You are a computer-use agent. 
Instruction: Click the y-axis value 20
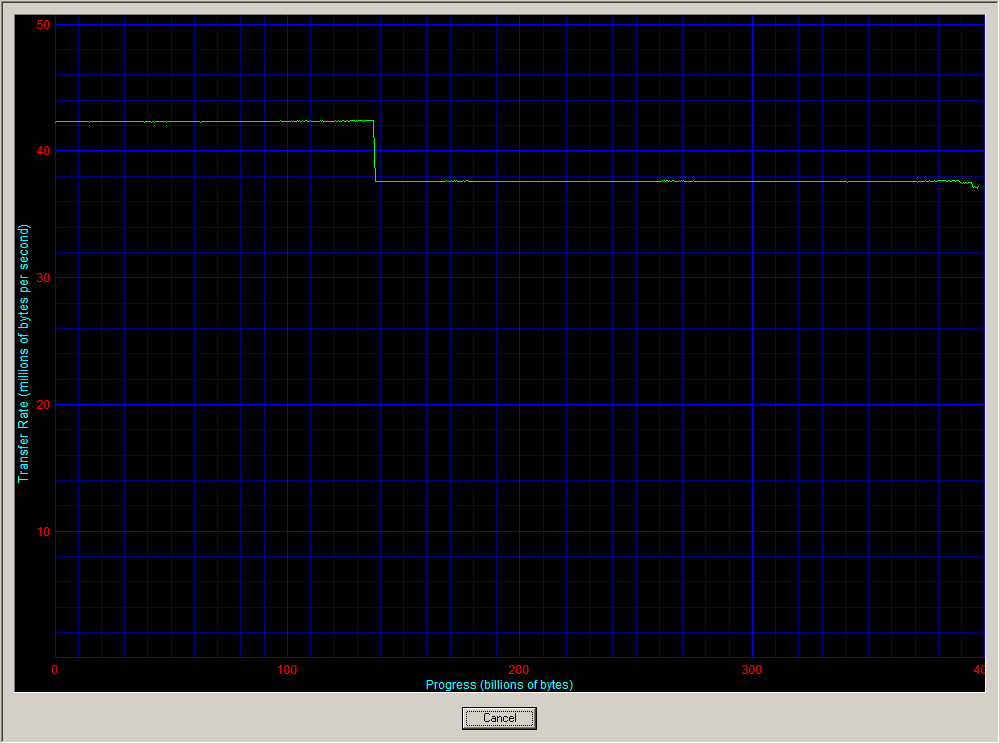[43, 405]
